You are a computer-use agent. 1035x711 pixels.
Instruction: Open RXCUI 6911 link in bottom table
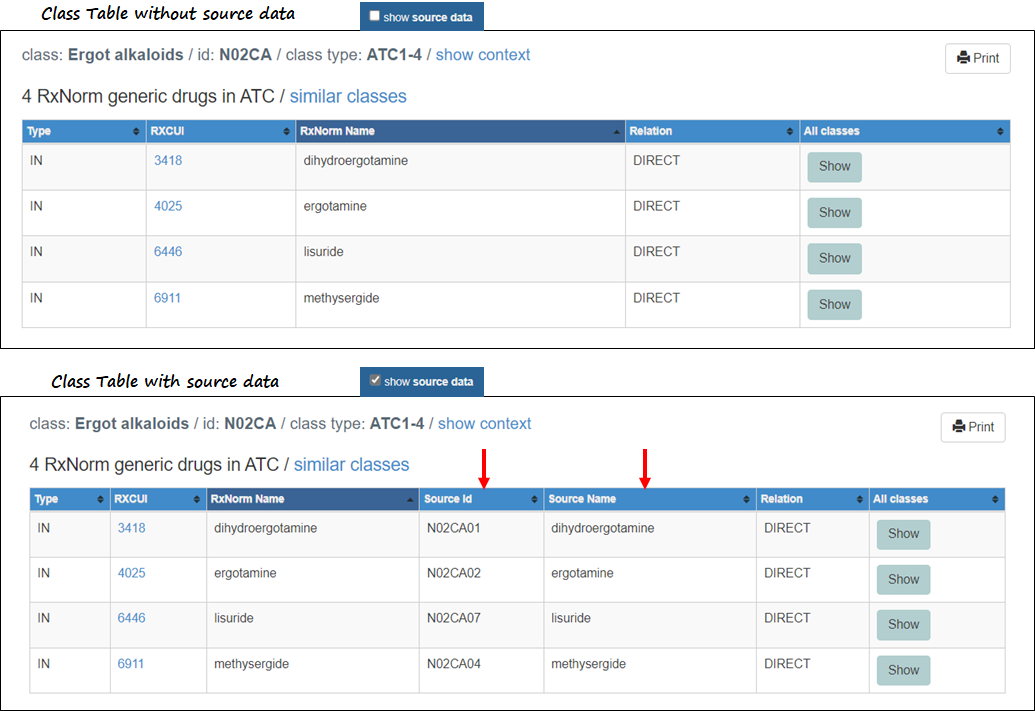tap(131, 663)
